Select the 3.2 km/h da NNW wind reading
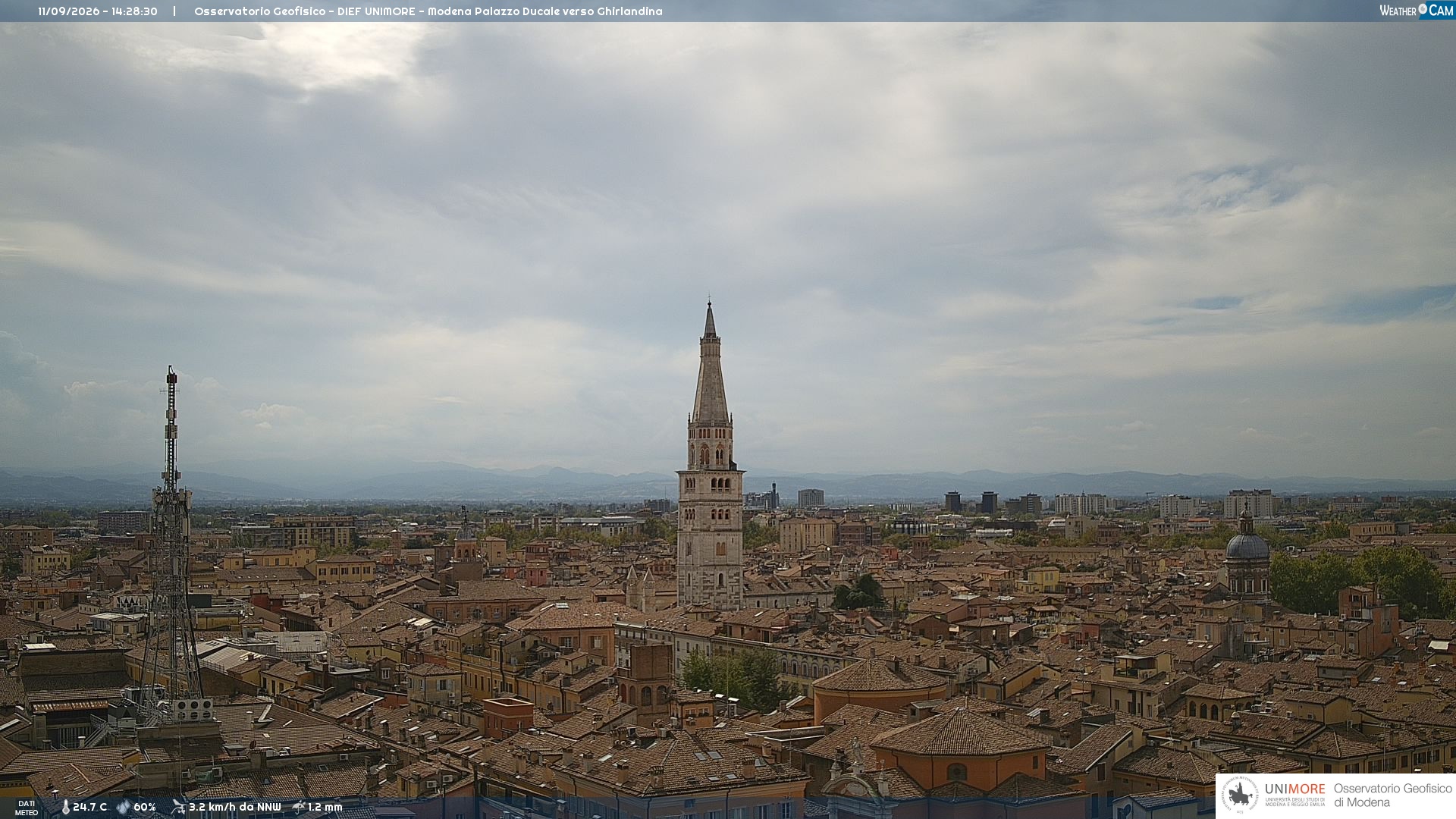 click(x=235, y=807)
